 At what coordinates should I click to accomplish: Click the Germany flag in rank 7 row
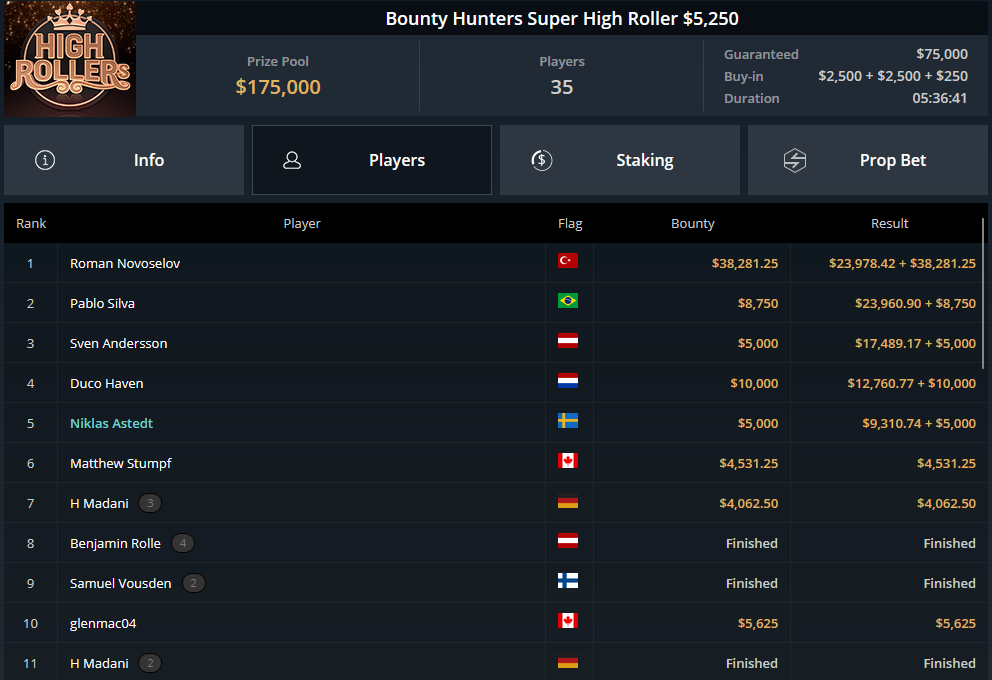(x=567, y=501)
